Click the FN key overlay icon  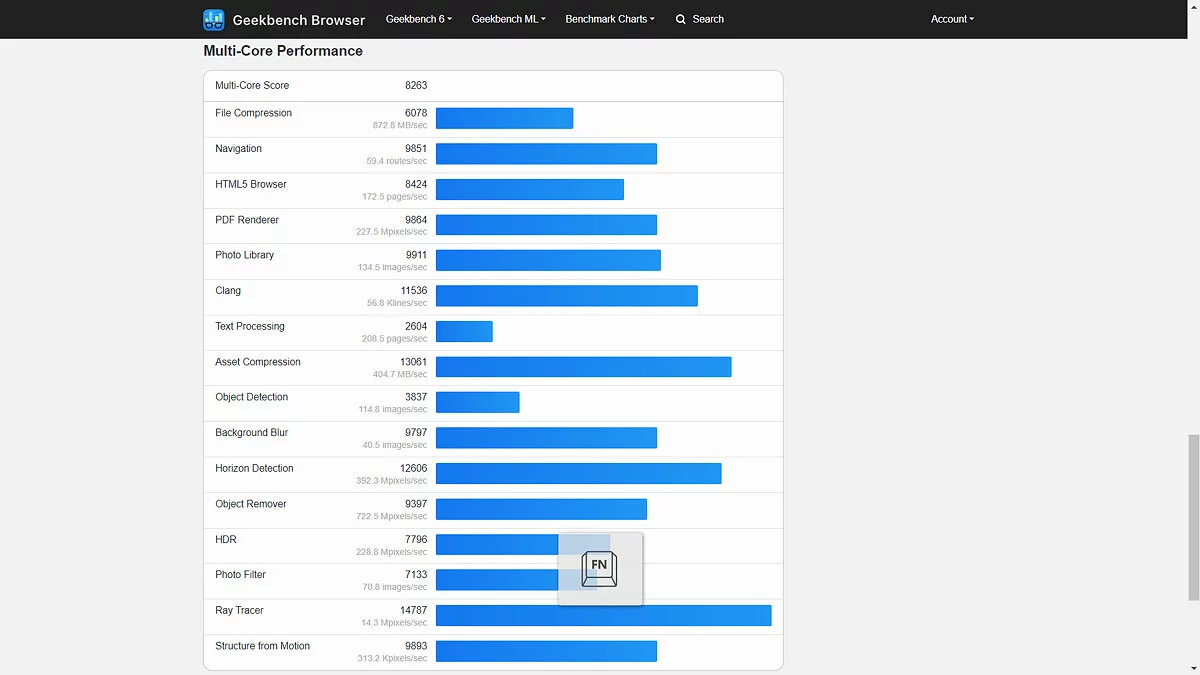[x=600, y=568]
